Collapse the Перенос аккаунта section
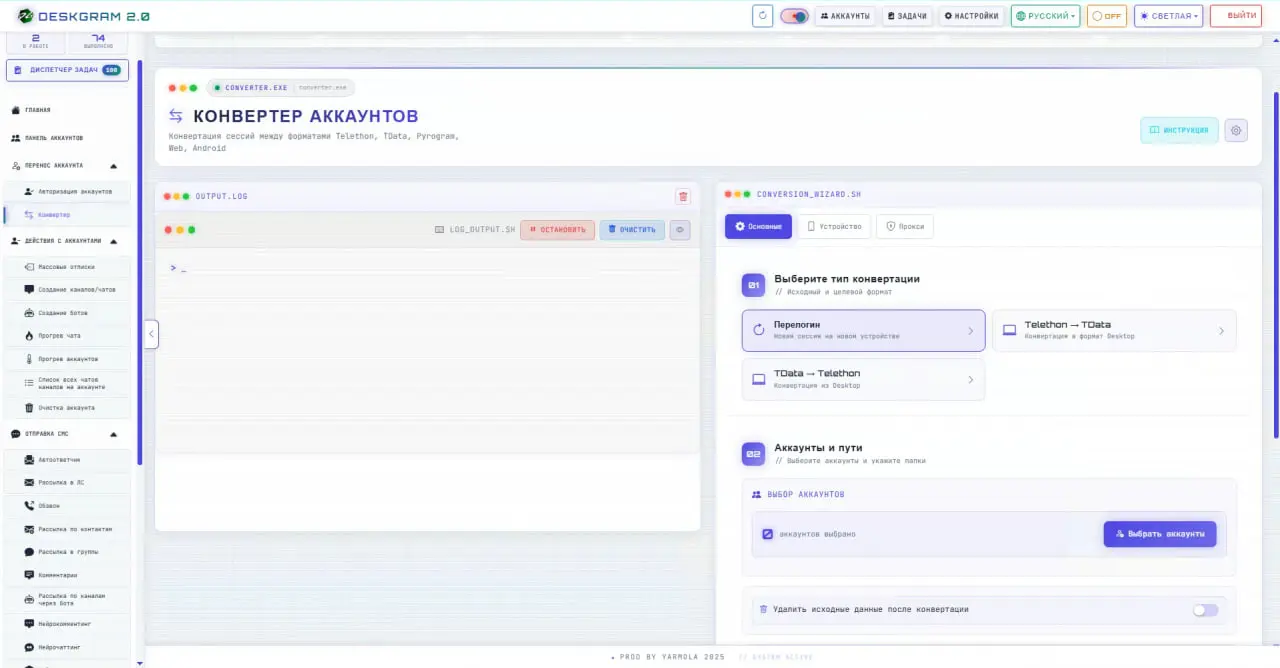This screenshot has height=668, width=1280. tap(113, 166)
